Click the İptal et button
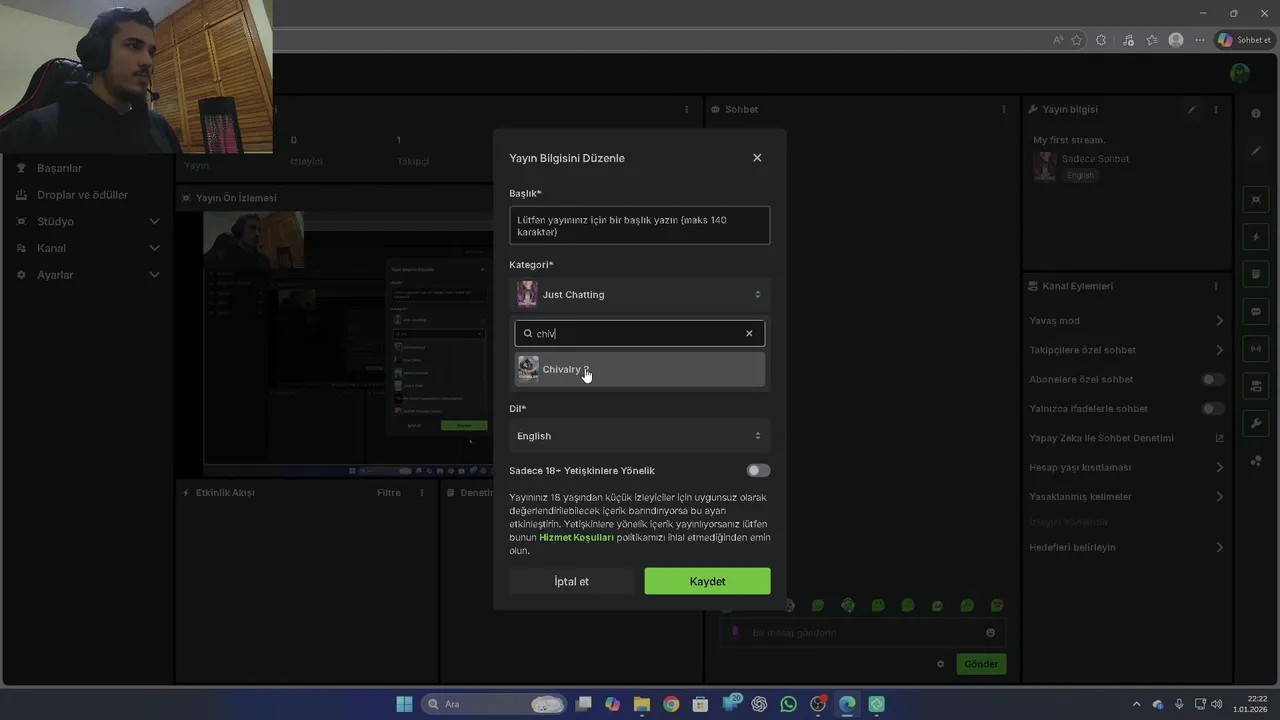This screenshot has height=720, width=1280. tap(571, 582)
